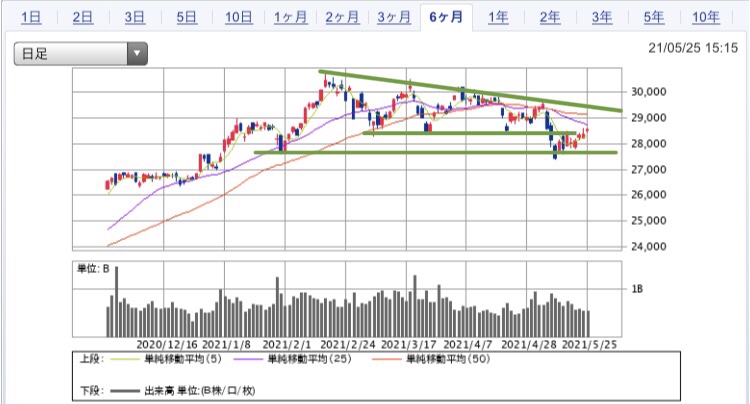Switch to the 2日 period tab
The height and width of the screenshot is (404, 750).
point(83,18)
